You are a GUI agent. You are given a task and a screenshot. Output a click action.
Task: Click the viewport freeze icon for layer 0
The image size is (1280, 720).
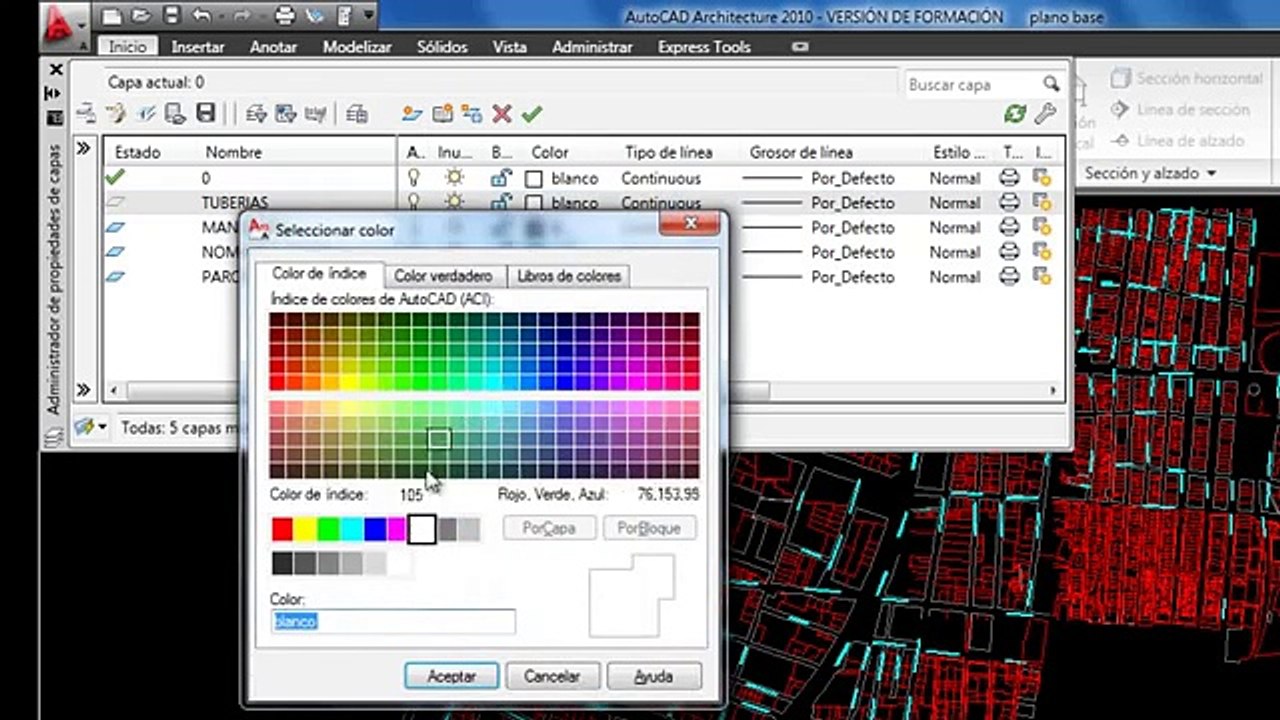pyautogui.click(x=1041, y=178)
